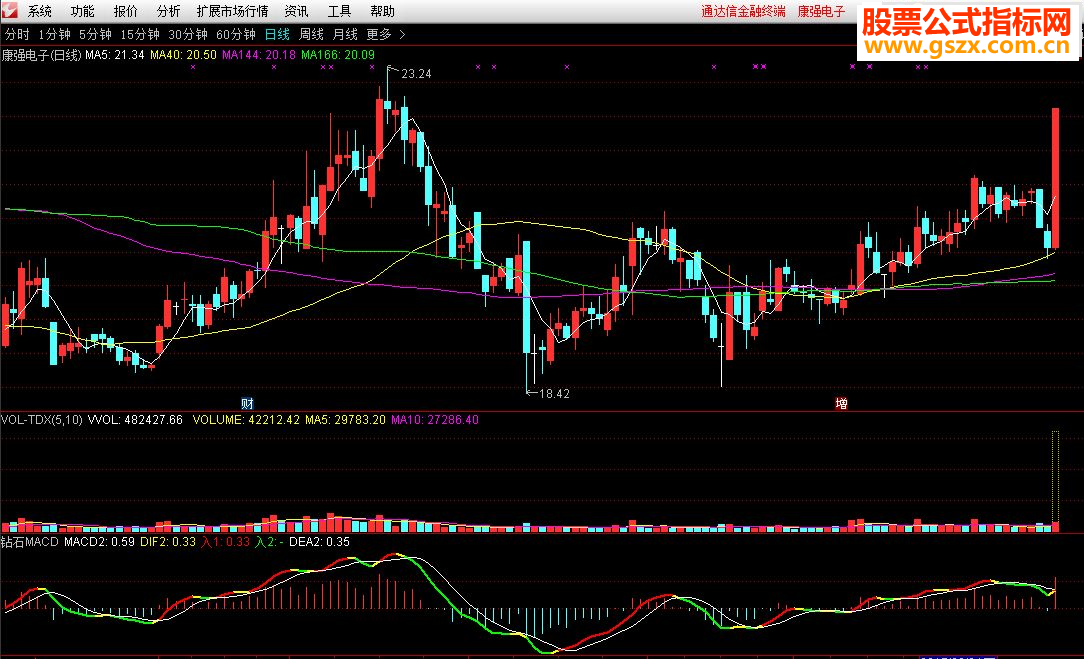Select the MA5: 21.34 indicator label
The image size is (1084, 659).
115,55
